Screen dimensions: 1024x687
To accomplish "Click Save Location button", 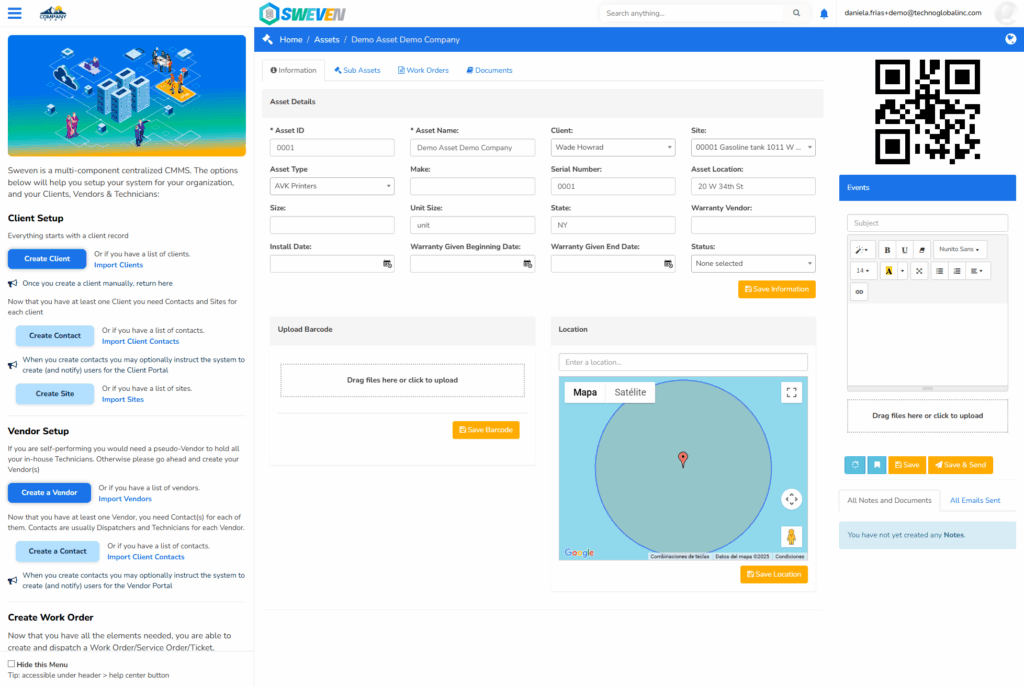I will 774,575.
